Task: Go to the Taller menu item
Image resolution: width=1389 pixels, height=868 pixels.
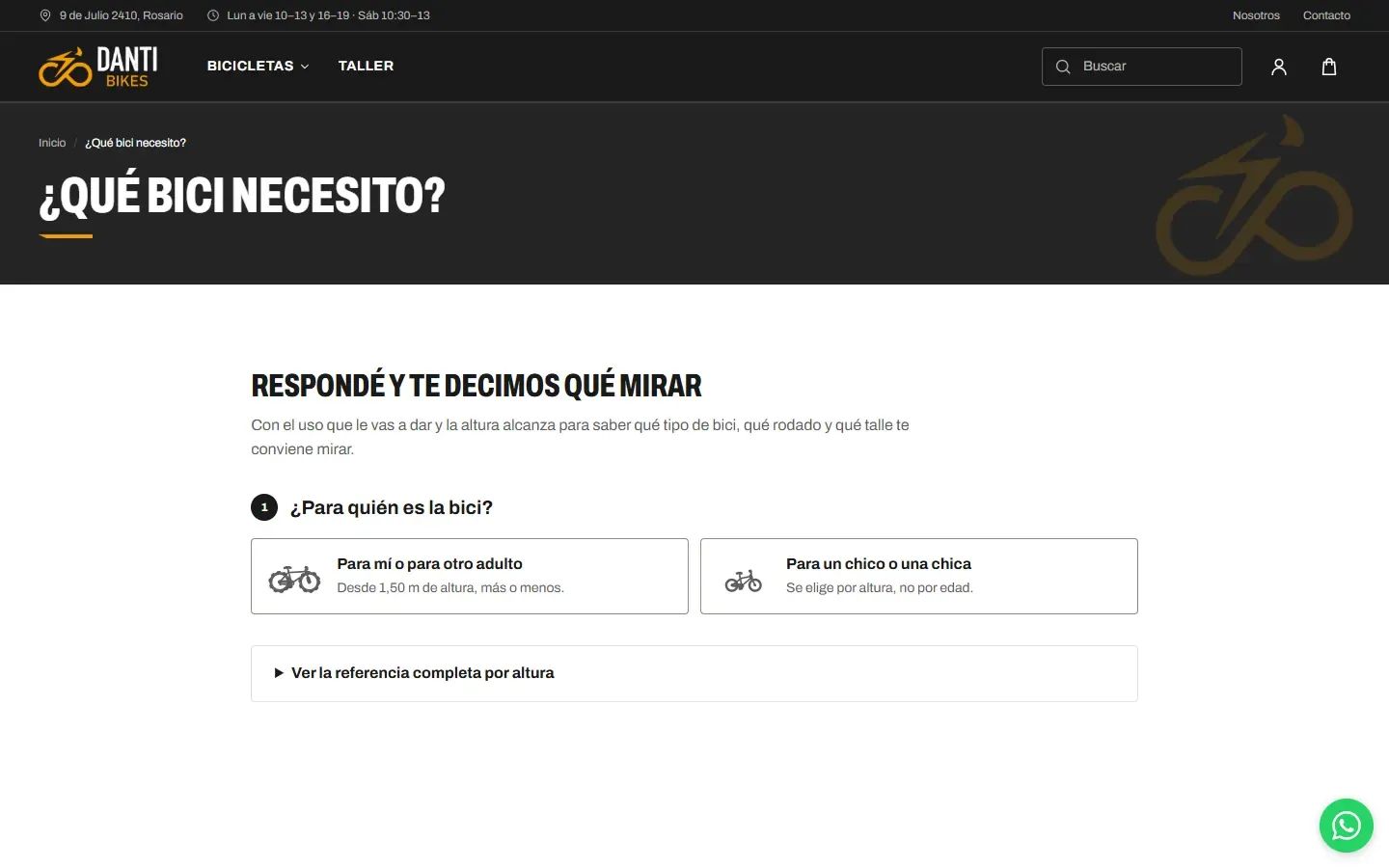Action: (x=366, y=66)
